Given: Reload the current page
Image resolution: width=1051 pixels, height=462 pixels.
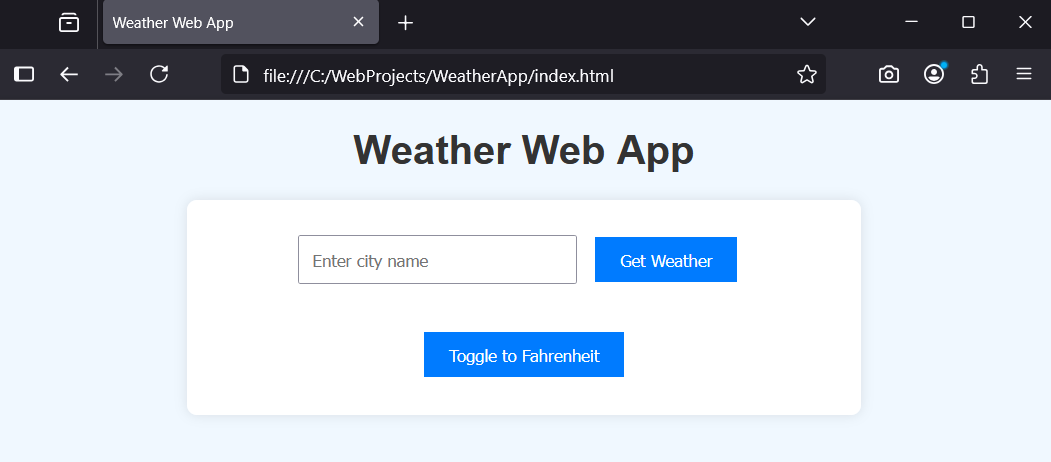Looking at the screenshot, I should point(159,74).
